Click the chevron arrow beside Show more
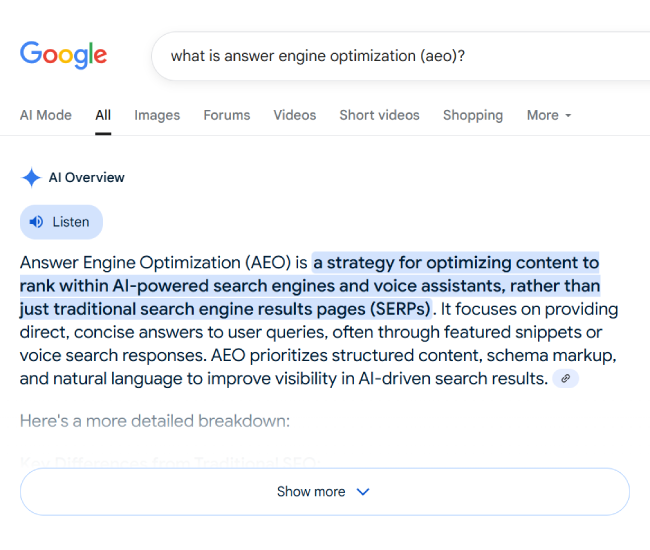 point(363,492)
